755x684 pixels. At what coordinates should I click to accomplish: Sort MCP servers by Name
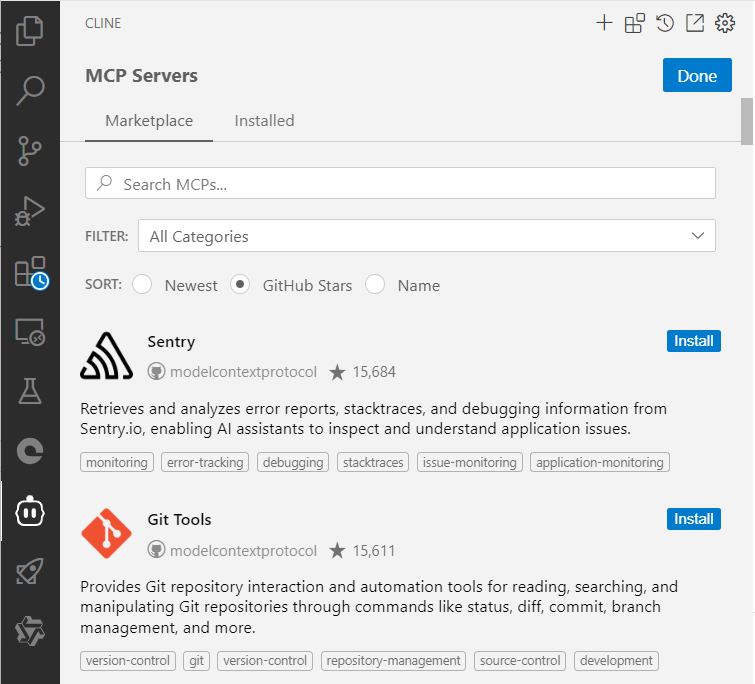click(375, 285)
